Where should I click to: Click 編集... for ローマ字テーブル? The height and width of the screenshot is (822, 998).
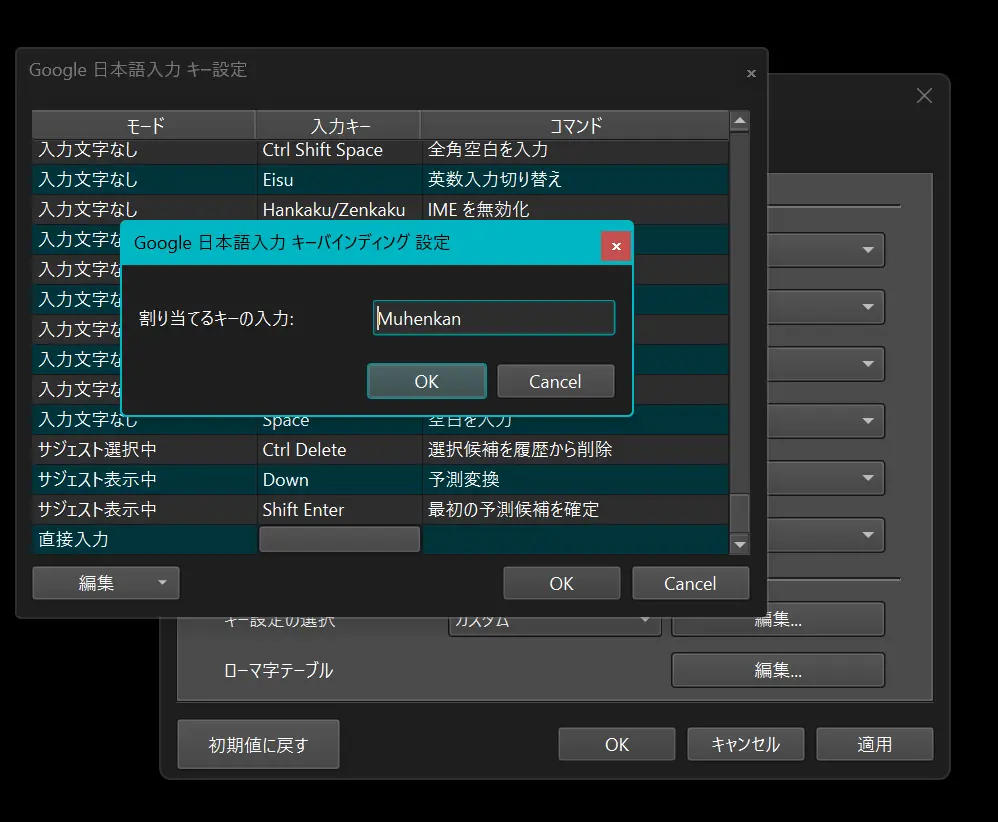click(778, 670)
